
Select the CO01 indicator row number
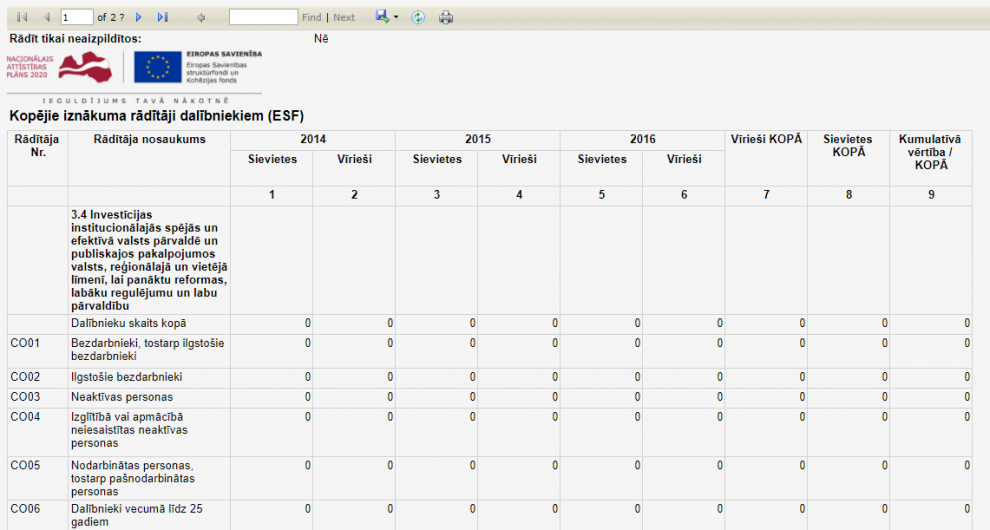coord(25,343)
